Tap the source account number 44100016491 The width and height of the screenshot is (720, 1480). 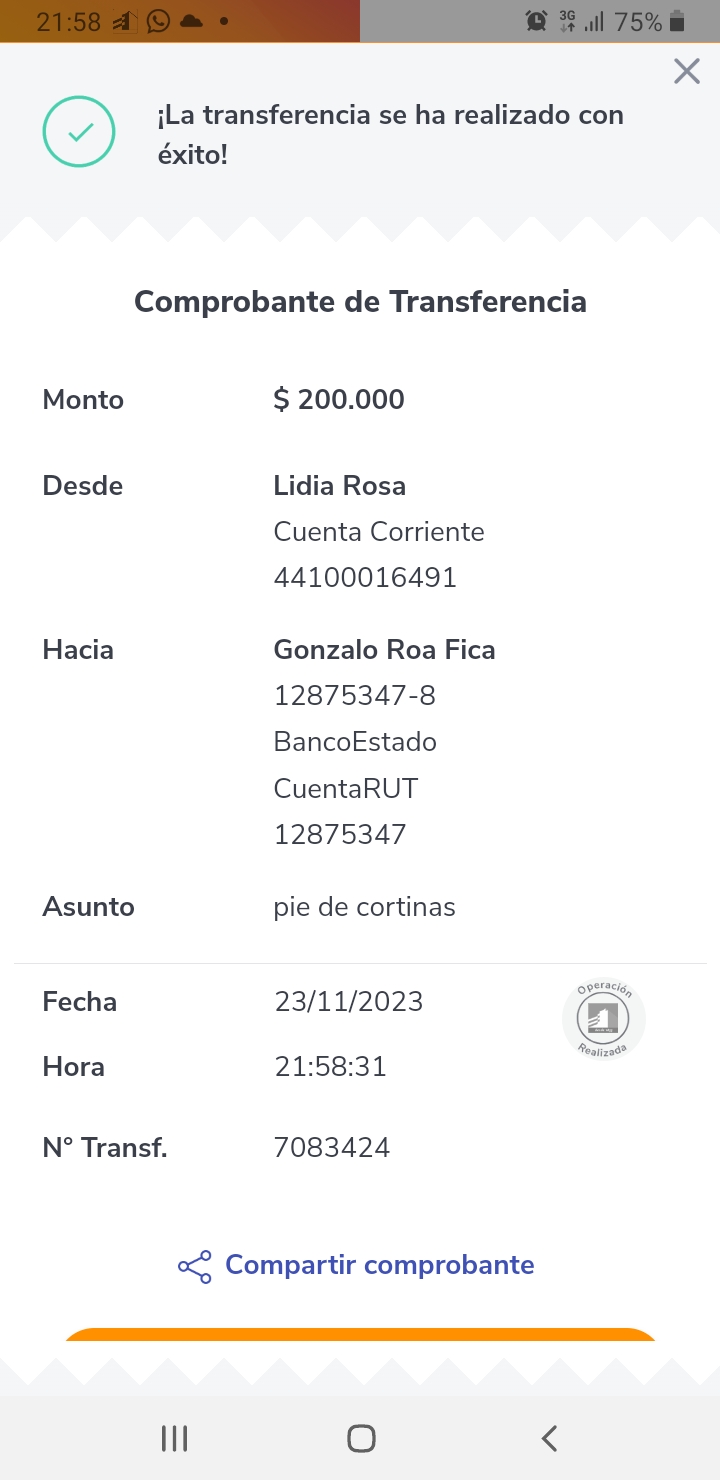pyautogui.click(x=365, y=577)
